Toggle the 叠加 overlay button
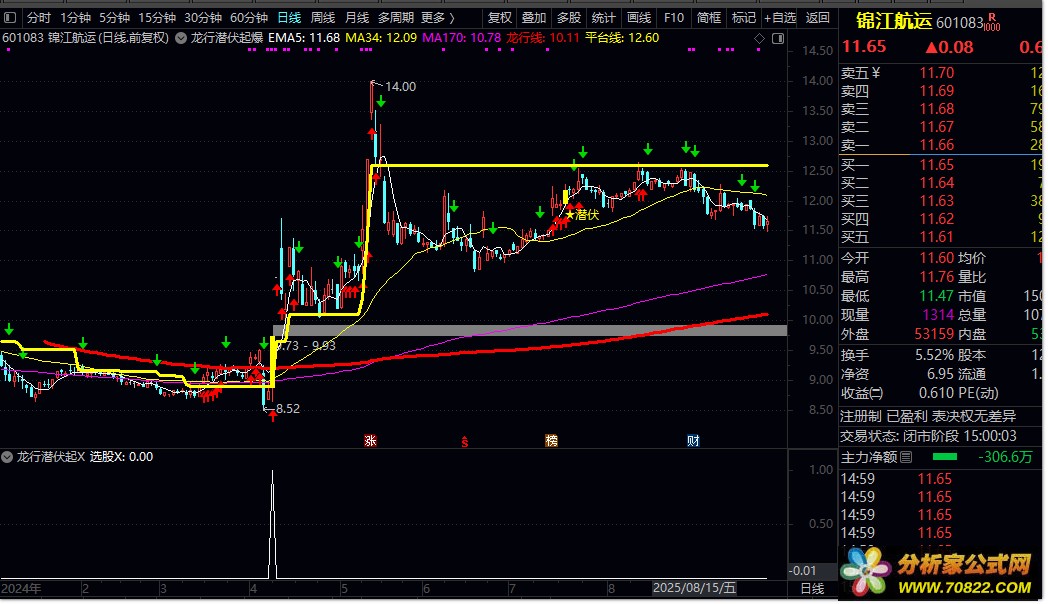The height and width of the screenshot is (604, 1048). click(534, 17)
